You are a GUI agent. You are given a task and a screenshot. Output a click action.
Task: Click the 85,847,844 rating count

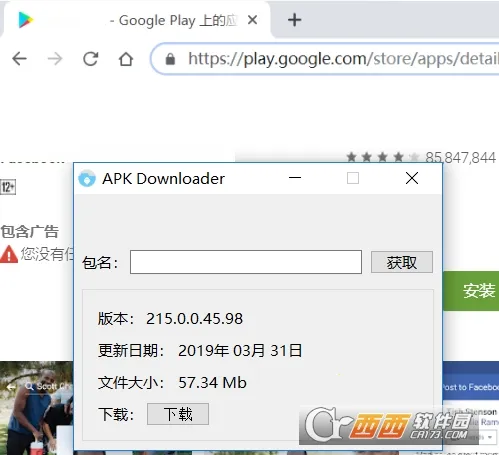tap(460, 157)
